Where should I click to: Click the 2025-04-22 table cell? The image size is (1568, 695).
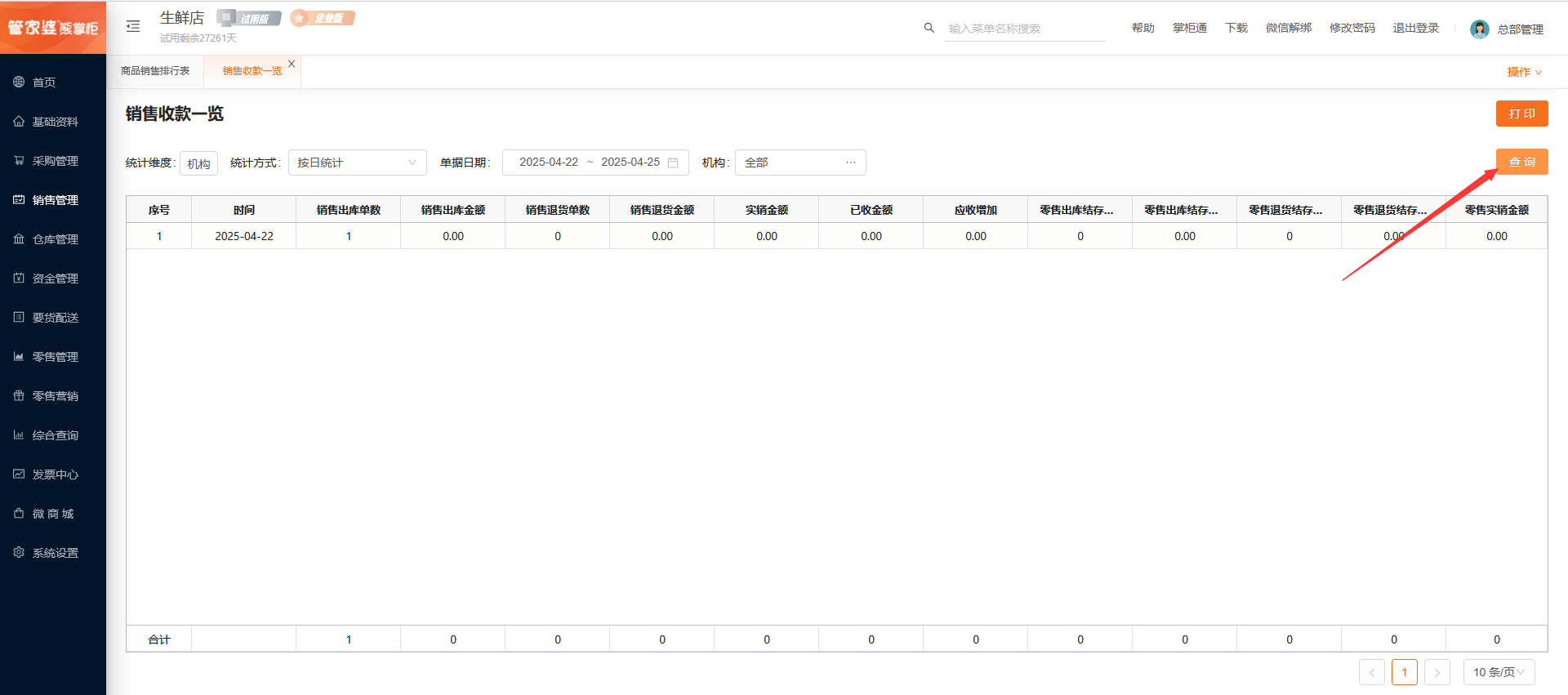click(244, 236)
